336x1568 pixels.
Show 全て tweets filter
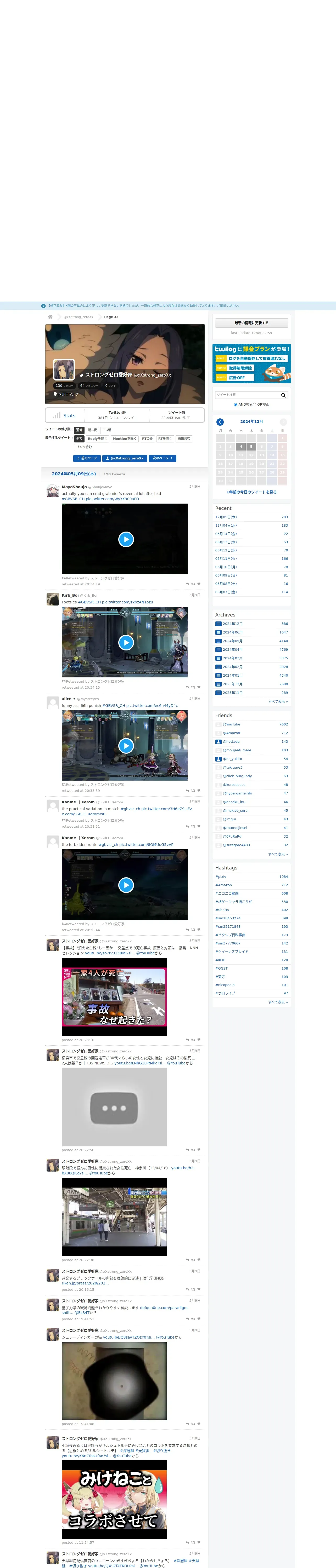pyautogui.click(x=79, y=438)
